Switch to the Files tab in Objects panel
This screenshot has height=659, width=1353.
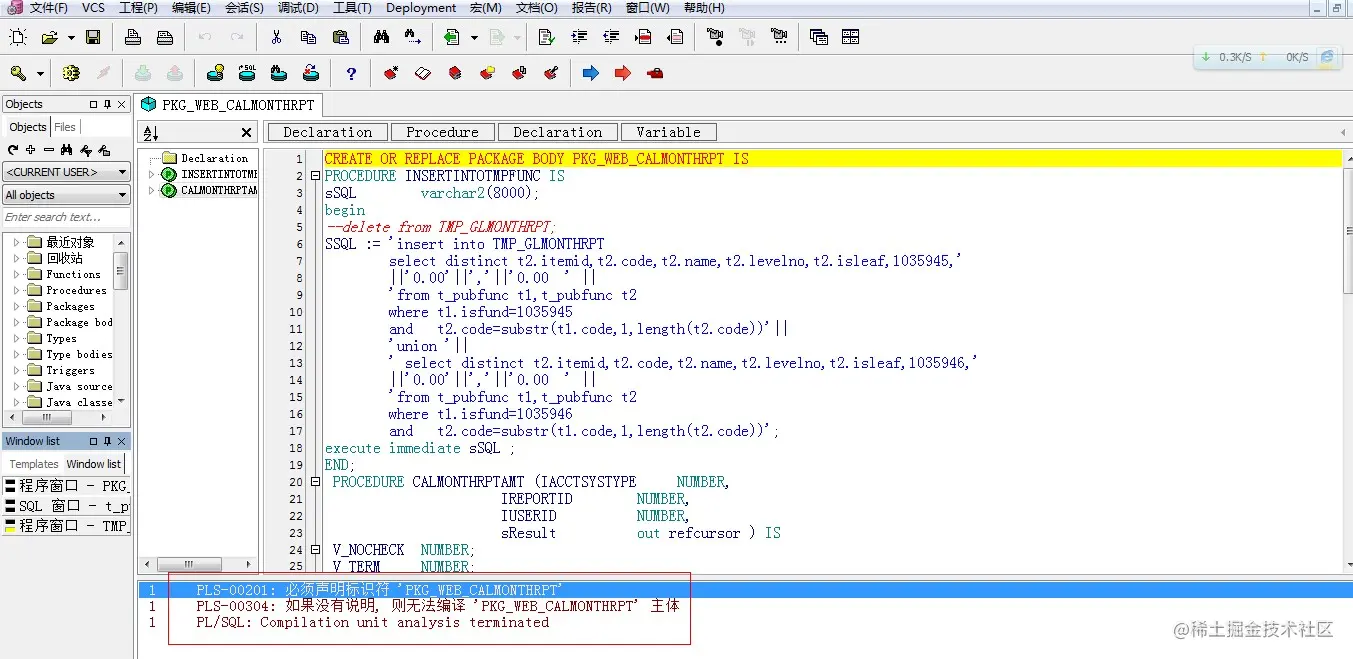[65, 127]
